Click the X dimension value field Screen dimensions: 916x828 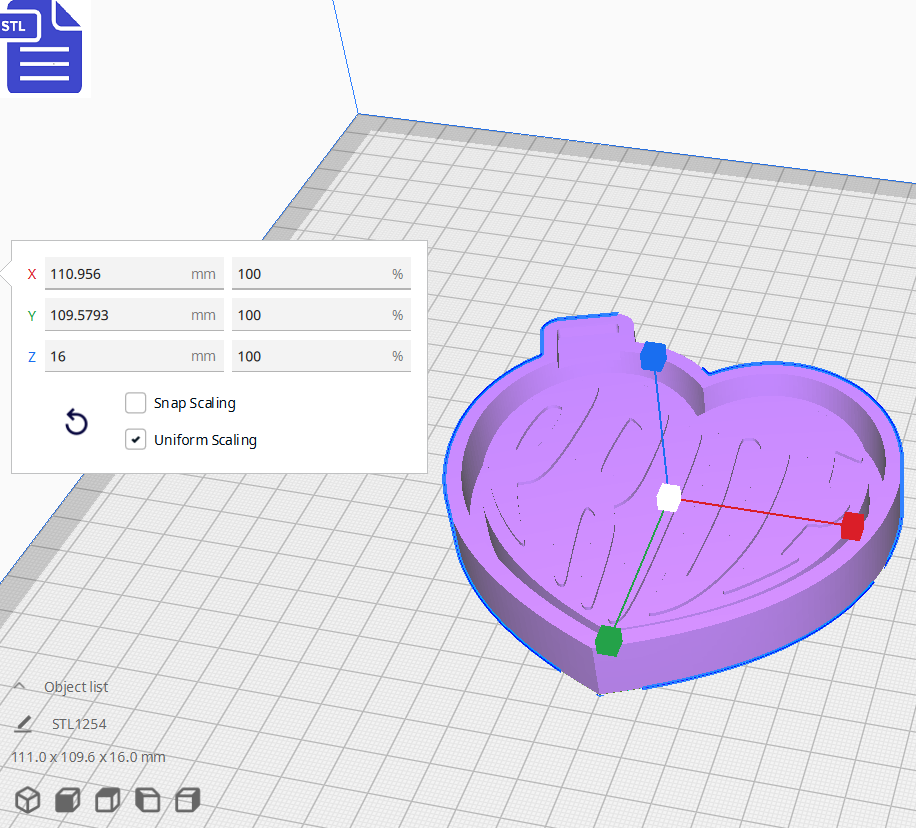[134, 273]
